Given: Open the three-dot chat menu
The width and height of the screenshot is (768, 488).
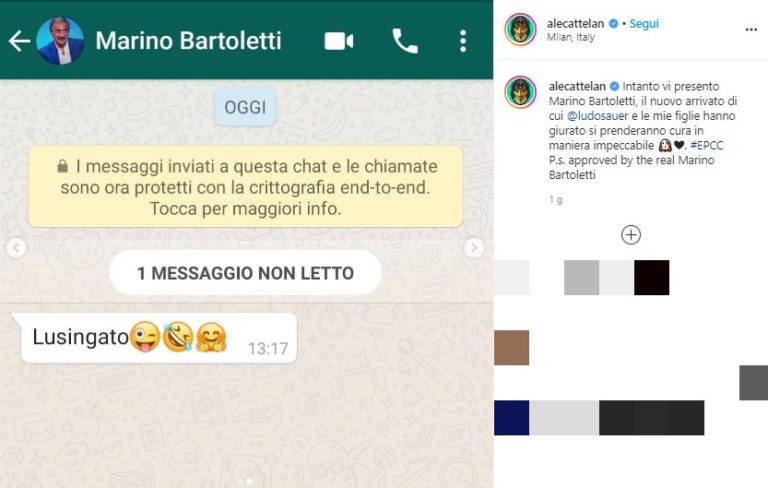Looking at the screenshot, I should click(x=463, y=41).
